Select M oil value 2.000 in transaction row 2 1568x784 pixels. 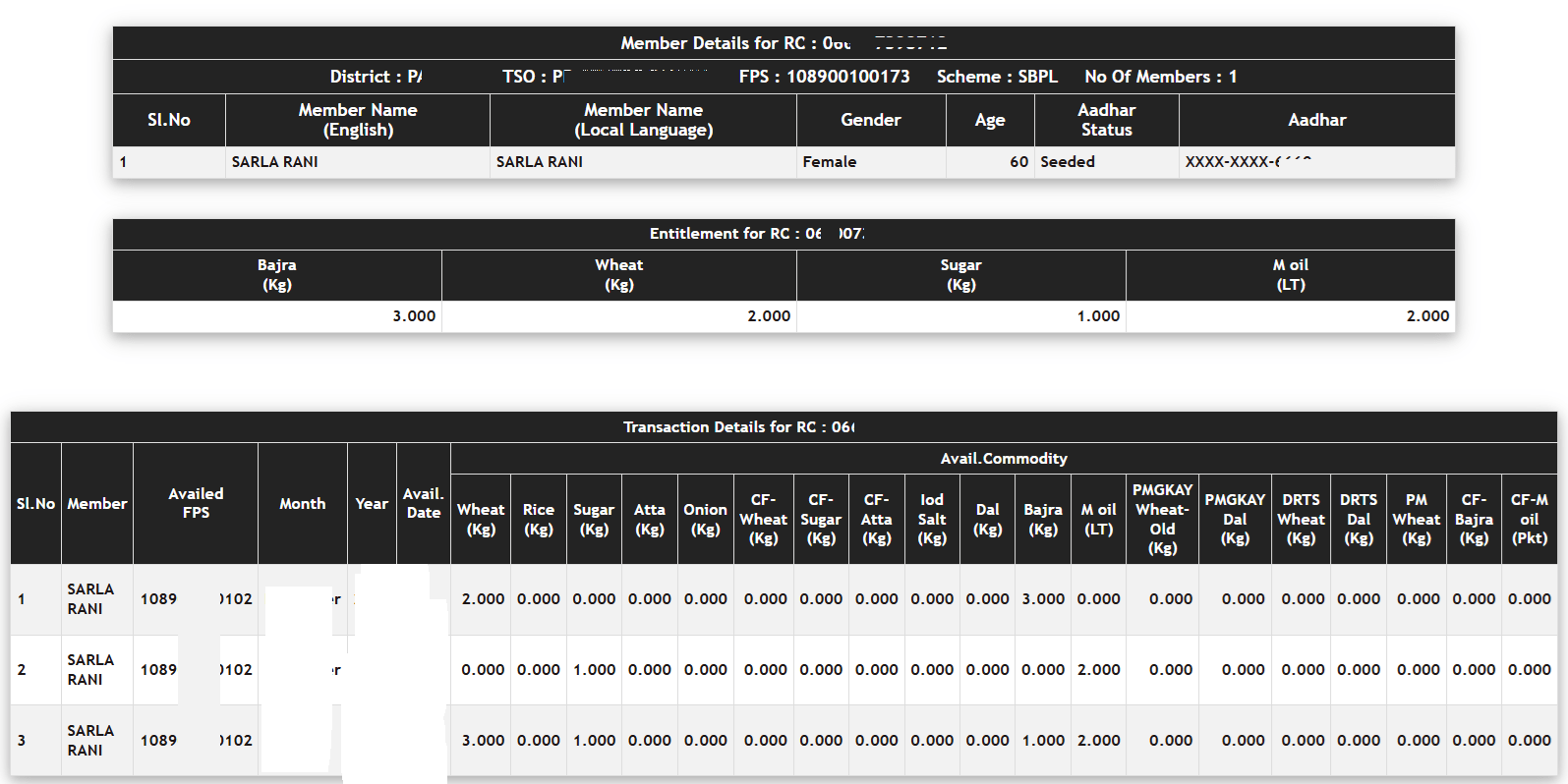point(1099,670)
